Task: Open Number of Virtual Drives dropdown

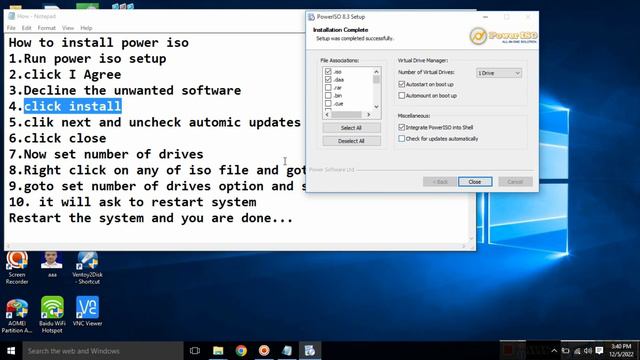Action: [499, 73]
